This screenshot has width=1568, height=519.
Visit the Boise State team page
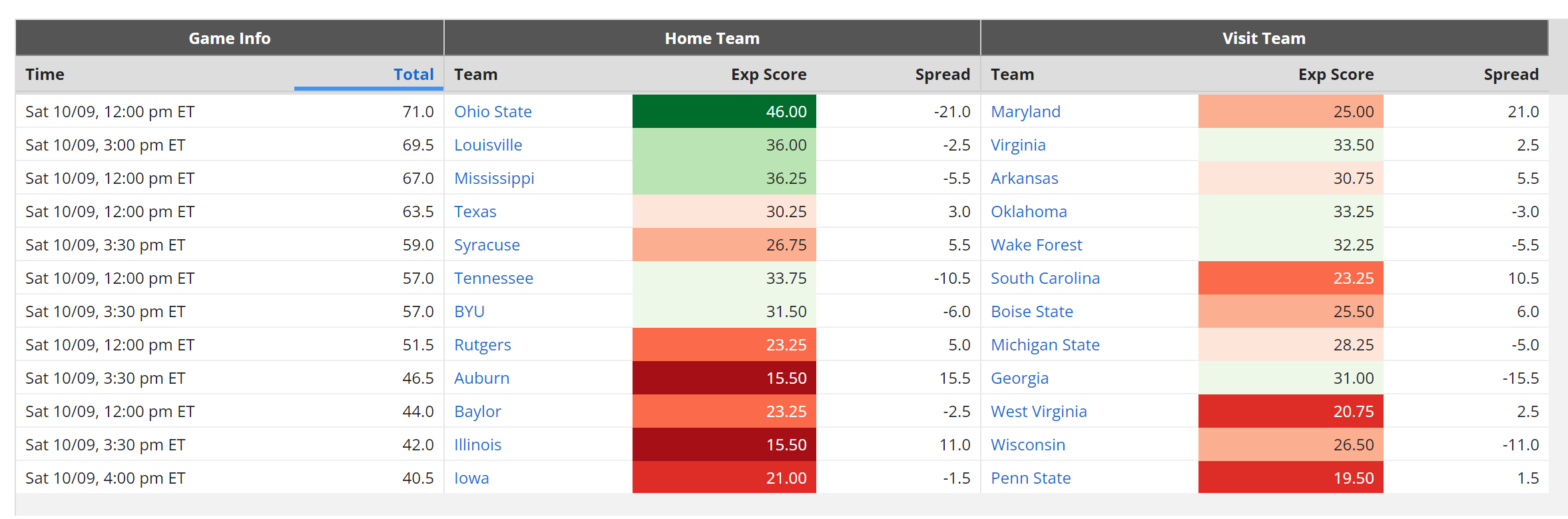pos(1032,312)
